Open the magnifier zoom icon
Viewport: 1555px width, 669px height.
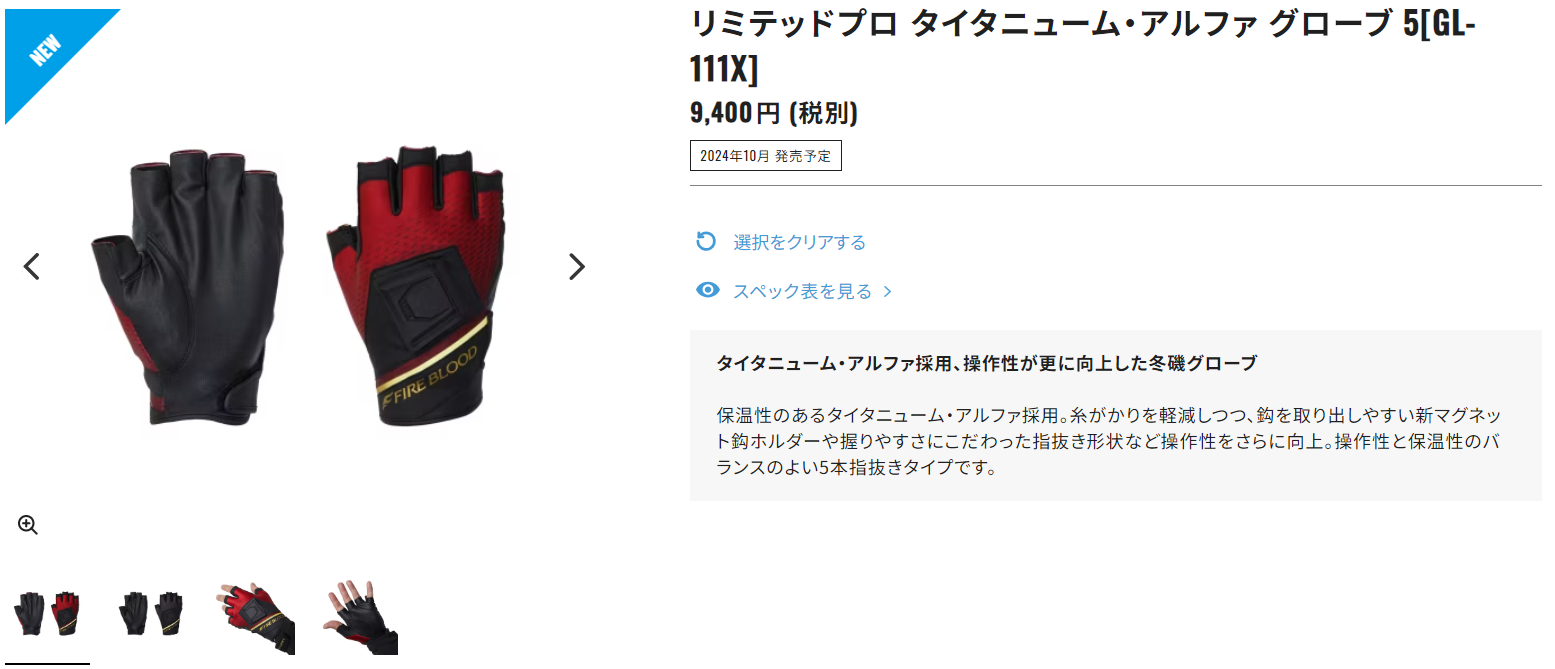tap(28, 525)
